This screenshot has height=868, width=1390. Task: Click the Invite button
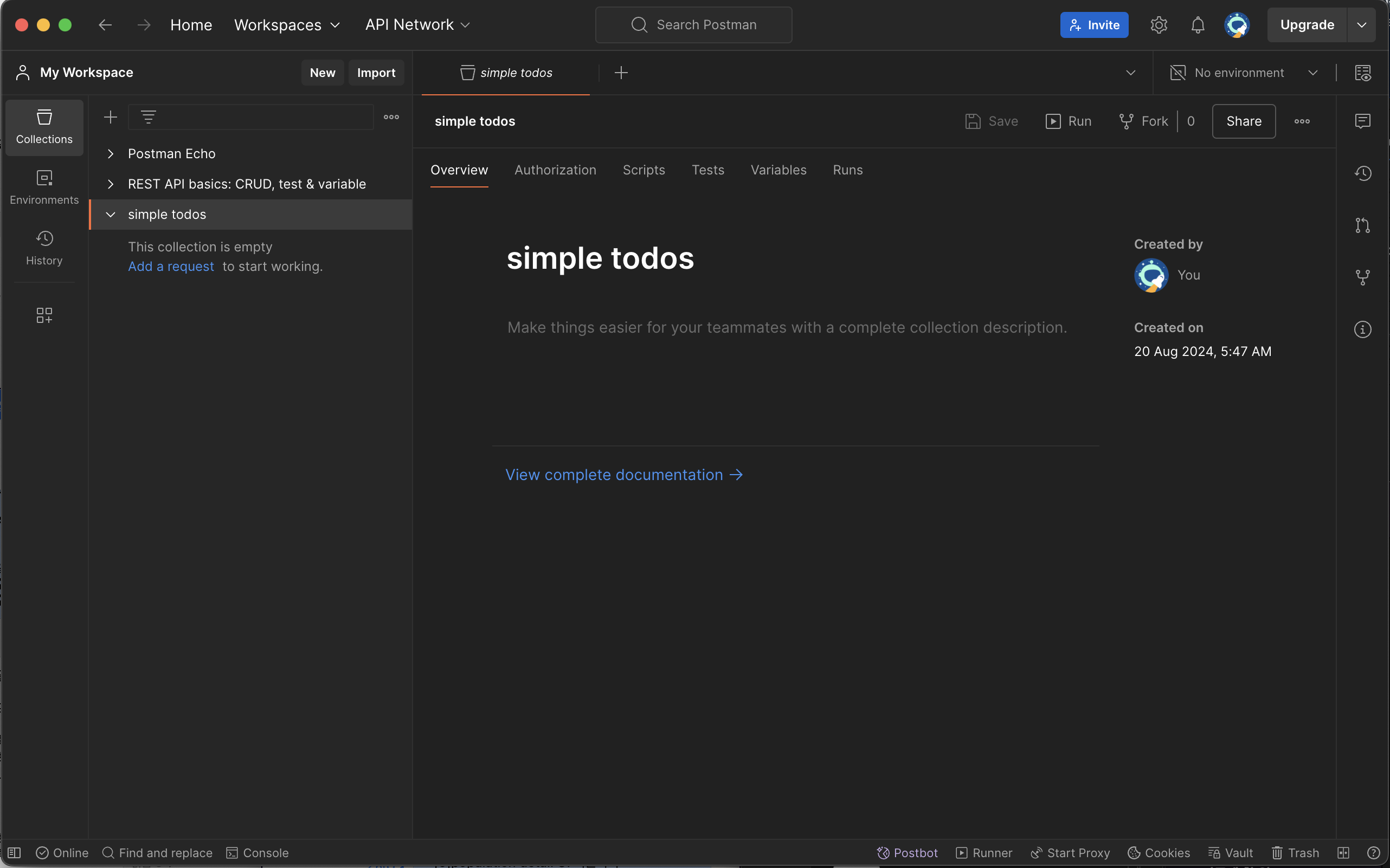click(x=1094, y=25)
